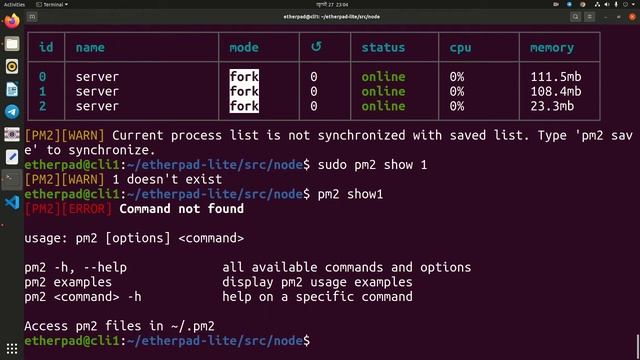Click the process id 0 cell
The image size is (640, 360).
(42, 77)
